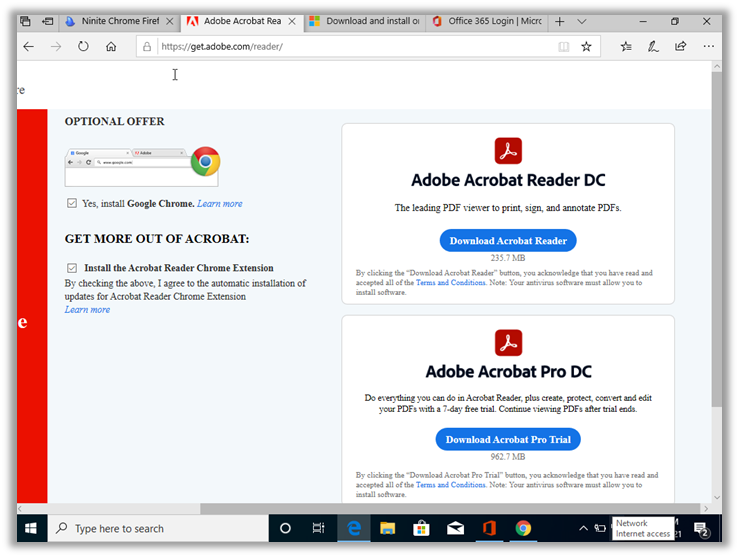The image size is (739, 557).
Task: Open a new browser tab
Action: [x=559, y=21]
